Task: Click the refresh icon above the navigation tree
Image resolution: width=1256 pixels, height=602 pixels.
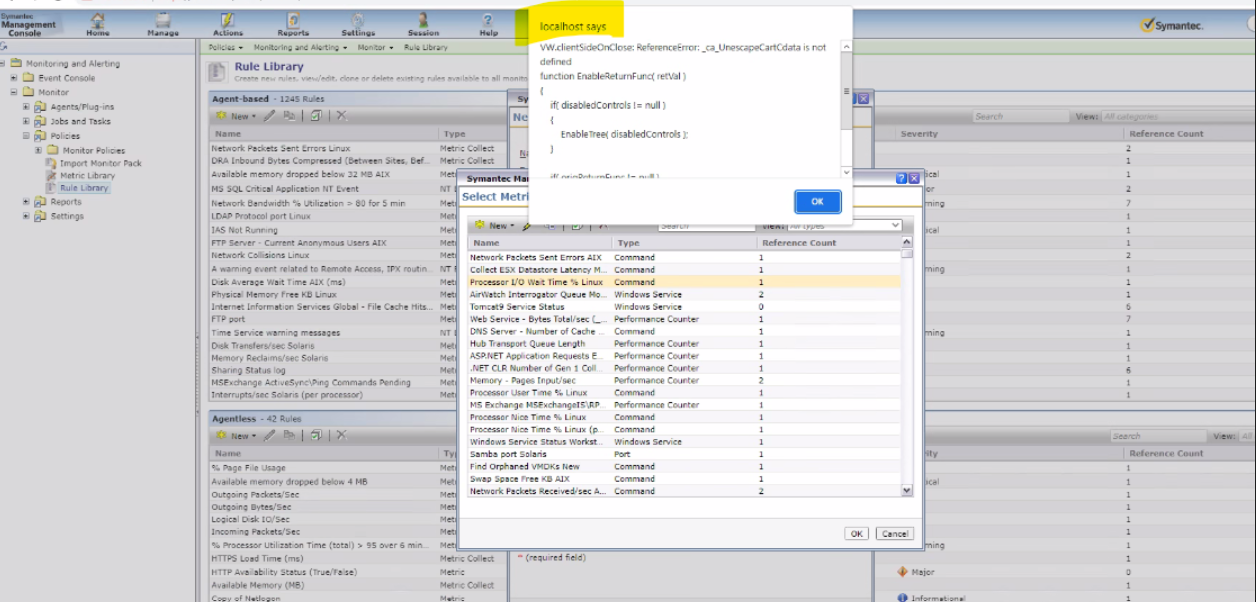Action: click(x=5, y=46)
